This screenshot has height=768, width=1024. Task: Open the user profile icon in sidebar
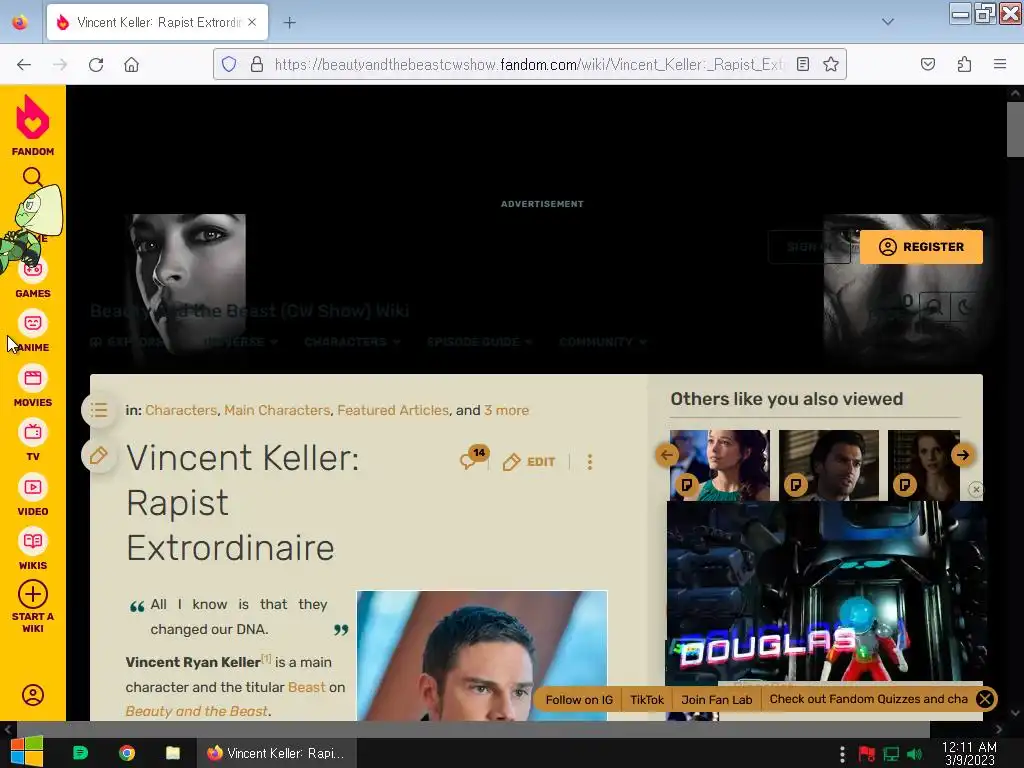click(x=33, y=695)
